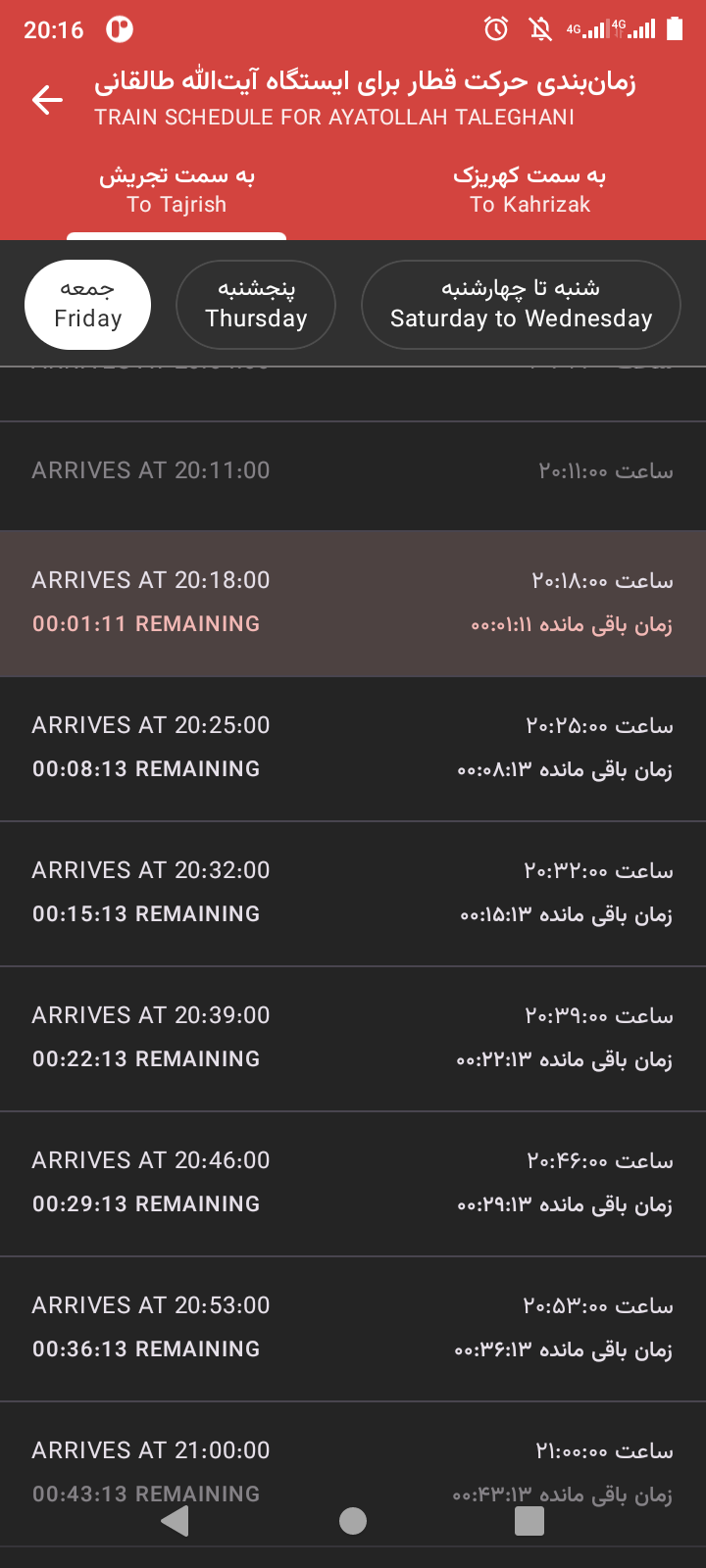Switch to the To Tajrish tab
Image resolution: width=706 pixels, height=1568 pixels.
pyautogui.click(x=176, y=189)
